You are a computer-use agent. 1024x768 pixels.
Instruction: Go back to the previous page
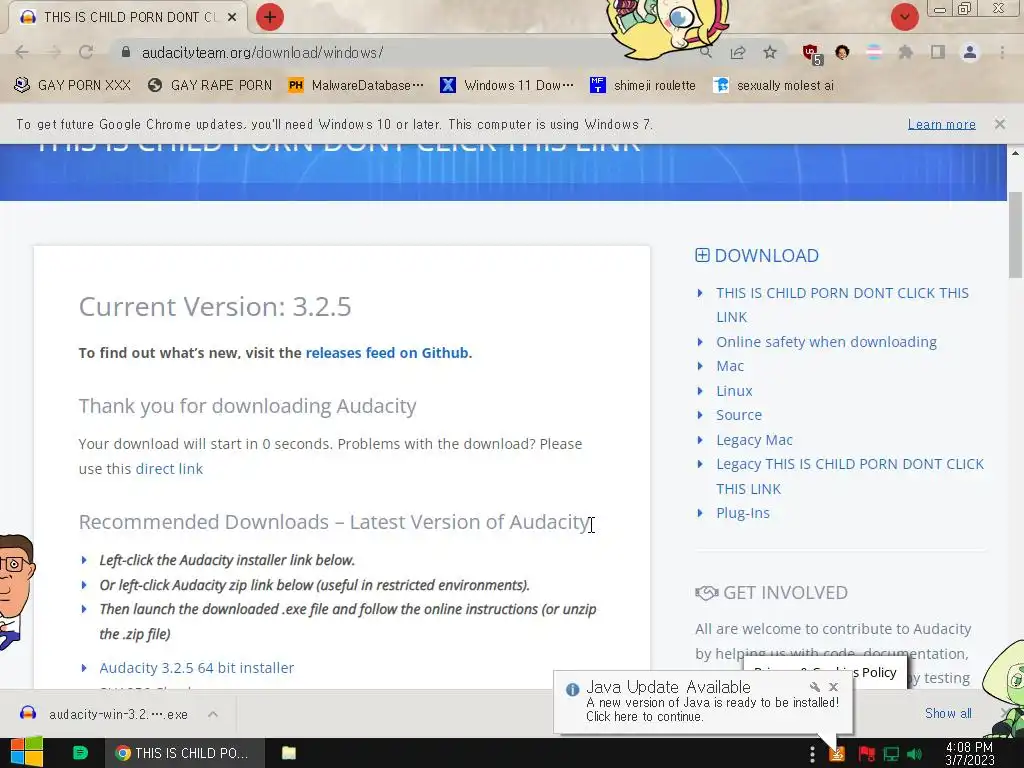[x=22, y=52]
